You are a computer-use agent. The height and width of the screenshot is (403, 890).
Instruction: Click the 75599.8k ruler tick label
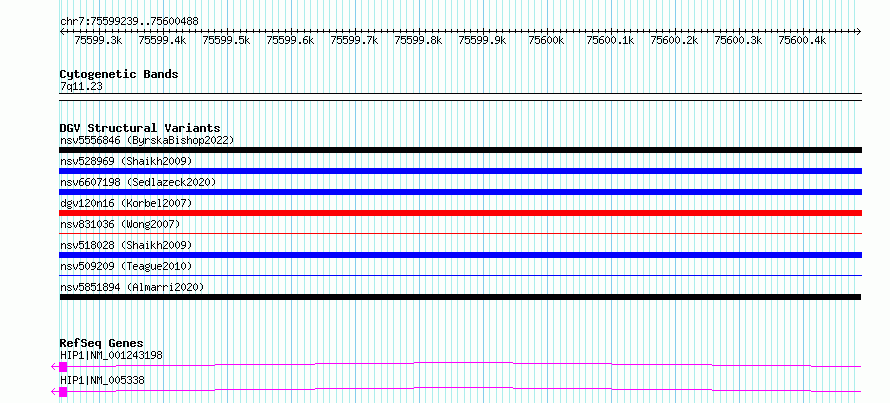(x=418, y=40)
